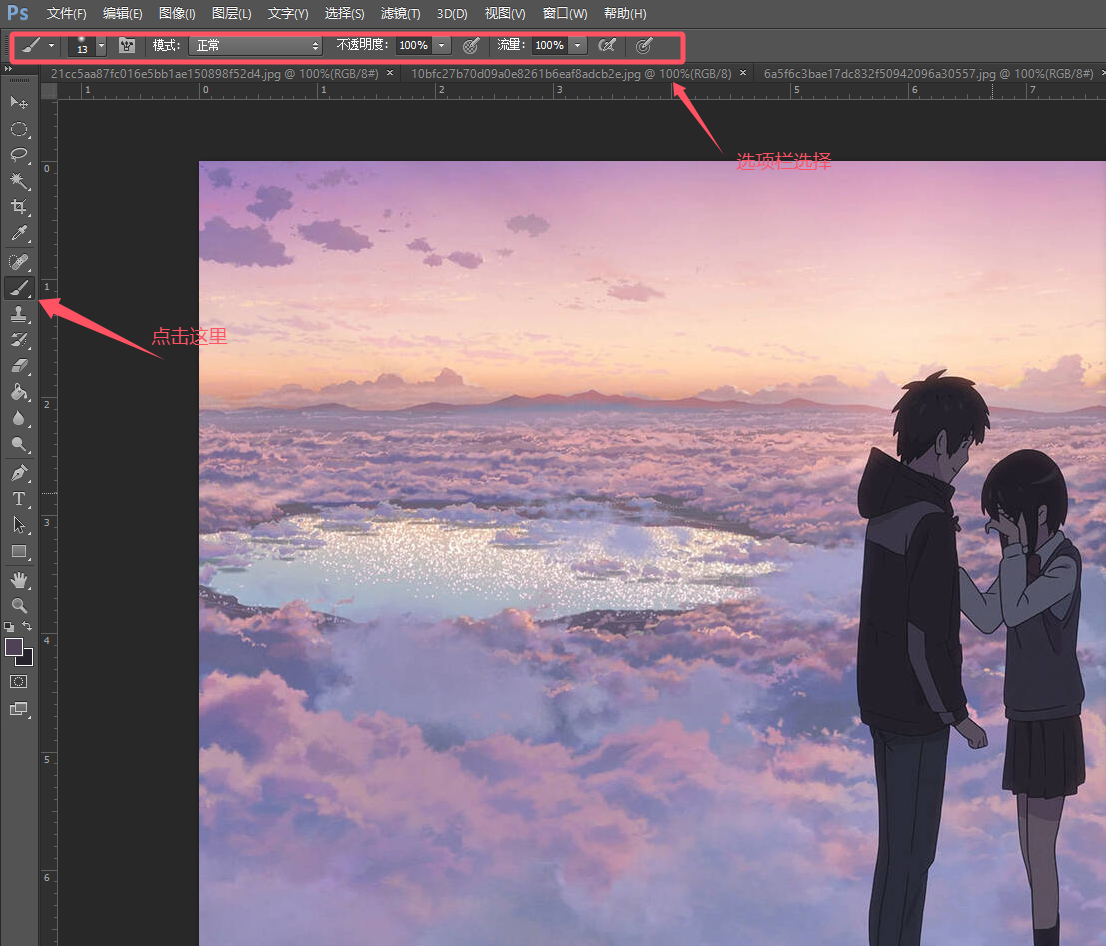Image resolution: width=1106 pixels, height=946 pixels.
Task: Select the Path Selection arrow tool
Action: [19, 525]
